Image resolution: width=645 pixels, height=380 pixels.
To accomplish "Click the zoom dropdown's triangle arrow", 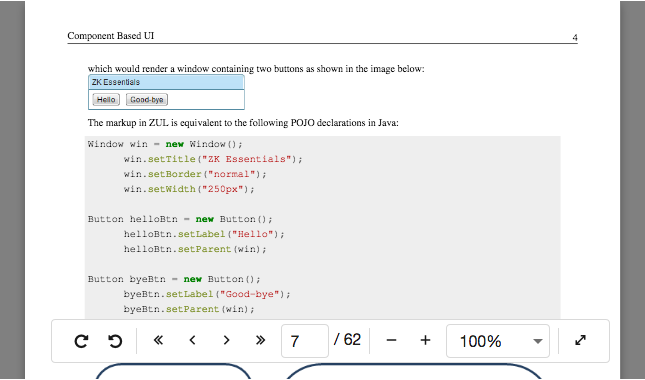I will pyautogui.click(x=537, y=341).
